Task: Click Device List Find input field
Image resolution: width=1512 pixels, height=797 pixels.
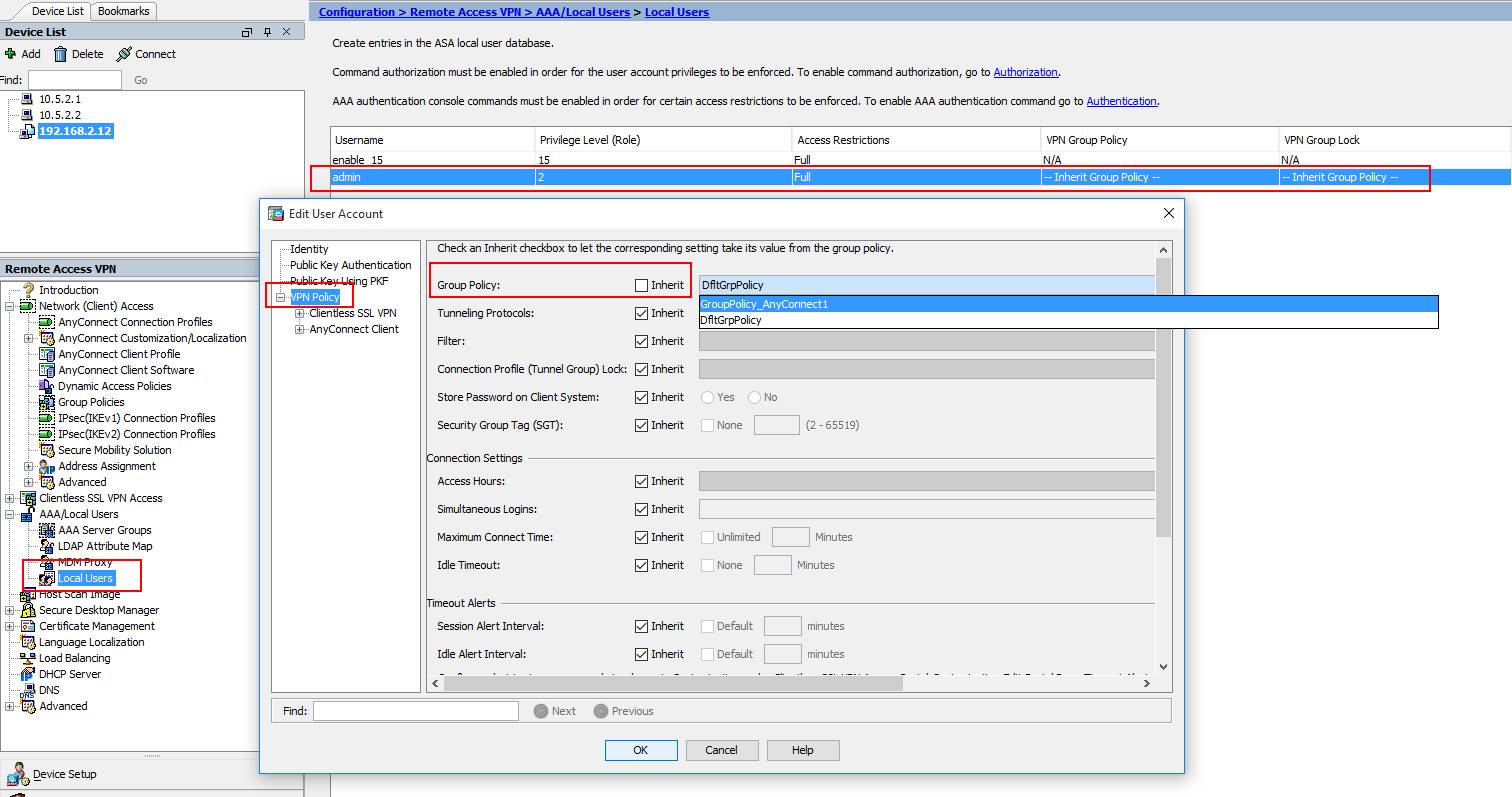Action: coord(75,80)
